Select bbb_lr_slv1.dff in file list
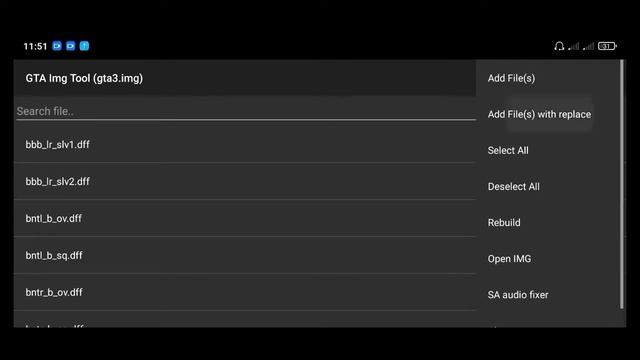640x360 pixels. click(245, 144)
